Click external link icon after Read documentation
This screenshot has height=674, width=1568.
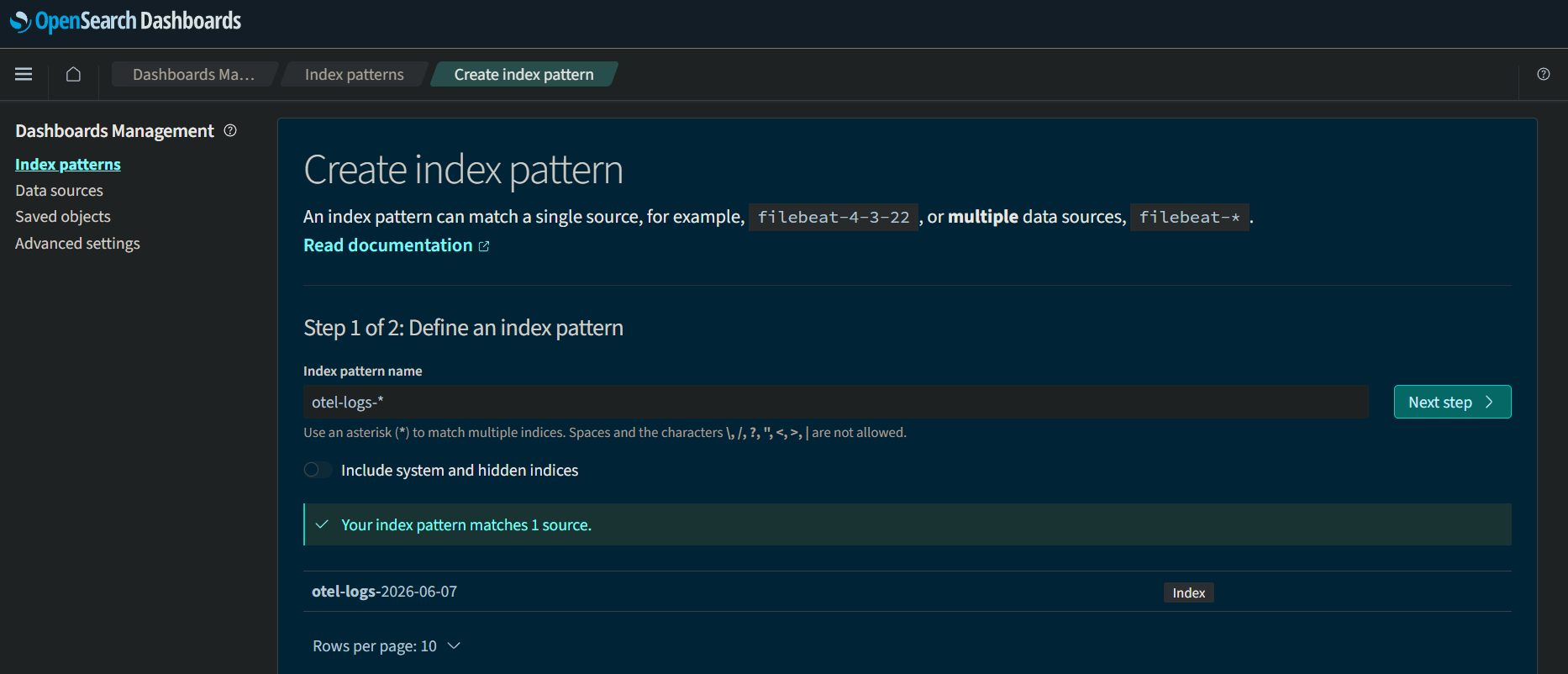484,246
